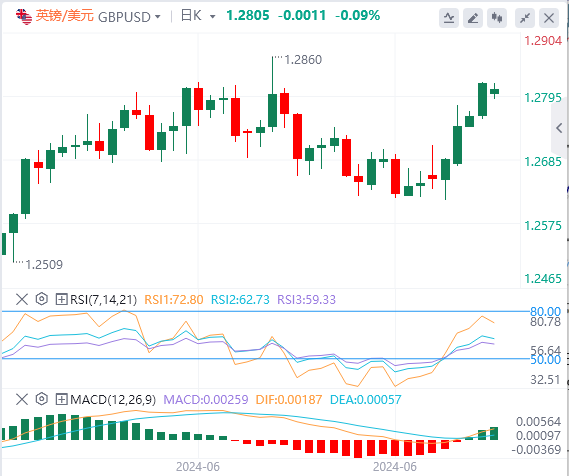Viewport: 569px width, 476px height.
Task: Click the 1.2509 low price label
Action: coord(44,265)
